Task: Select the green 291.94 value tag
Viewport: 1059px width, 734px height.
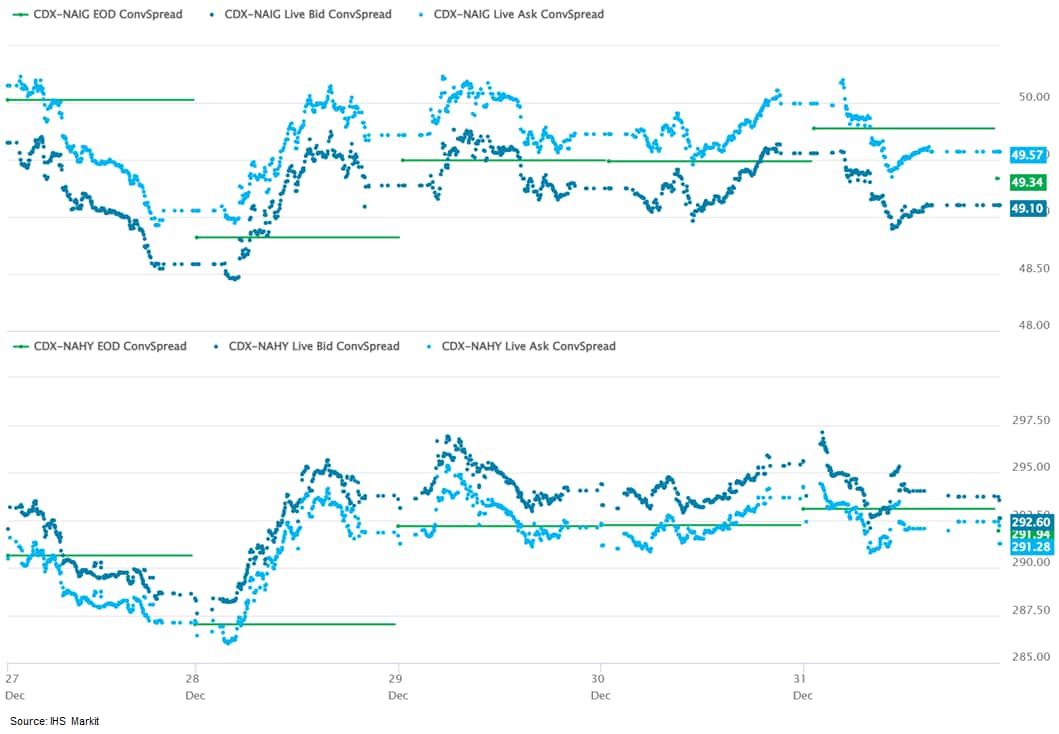Action: (x=1031, y=535)
